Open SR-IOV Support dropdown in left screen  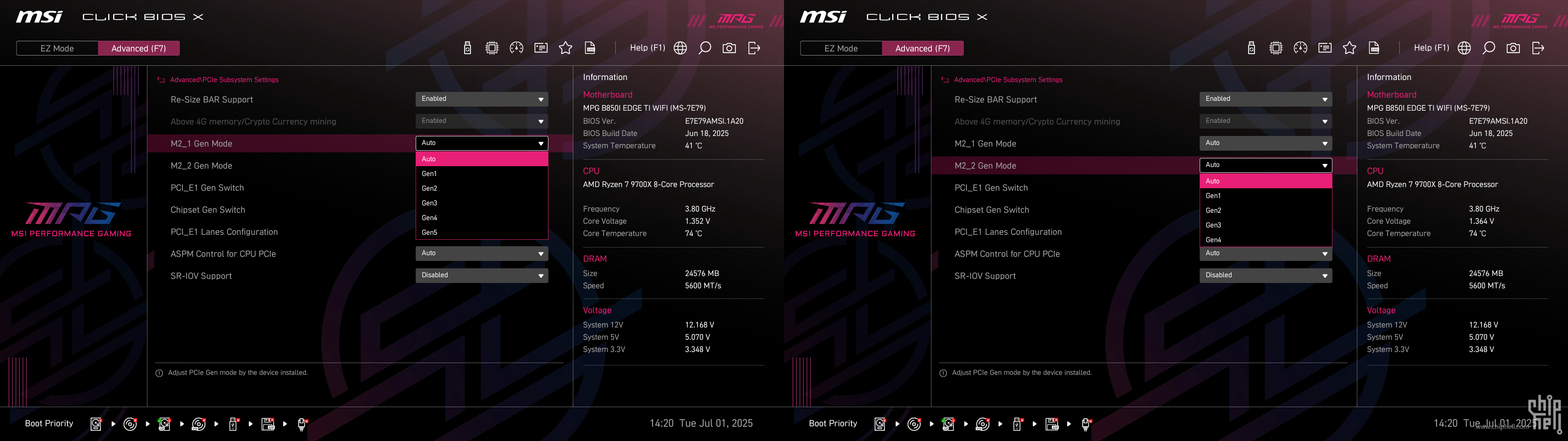click(481, 275)
